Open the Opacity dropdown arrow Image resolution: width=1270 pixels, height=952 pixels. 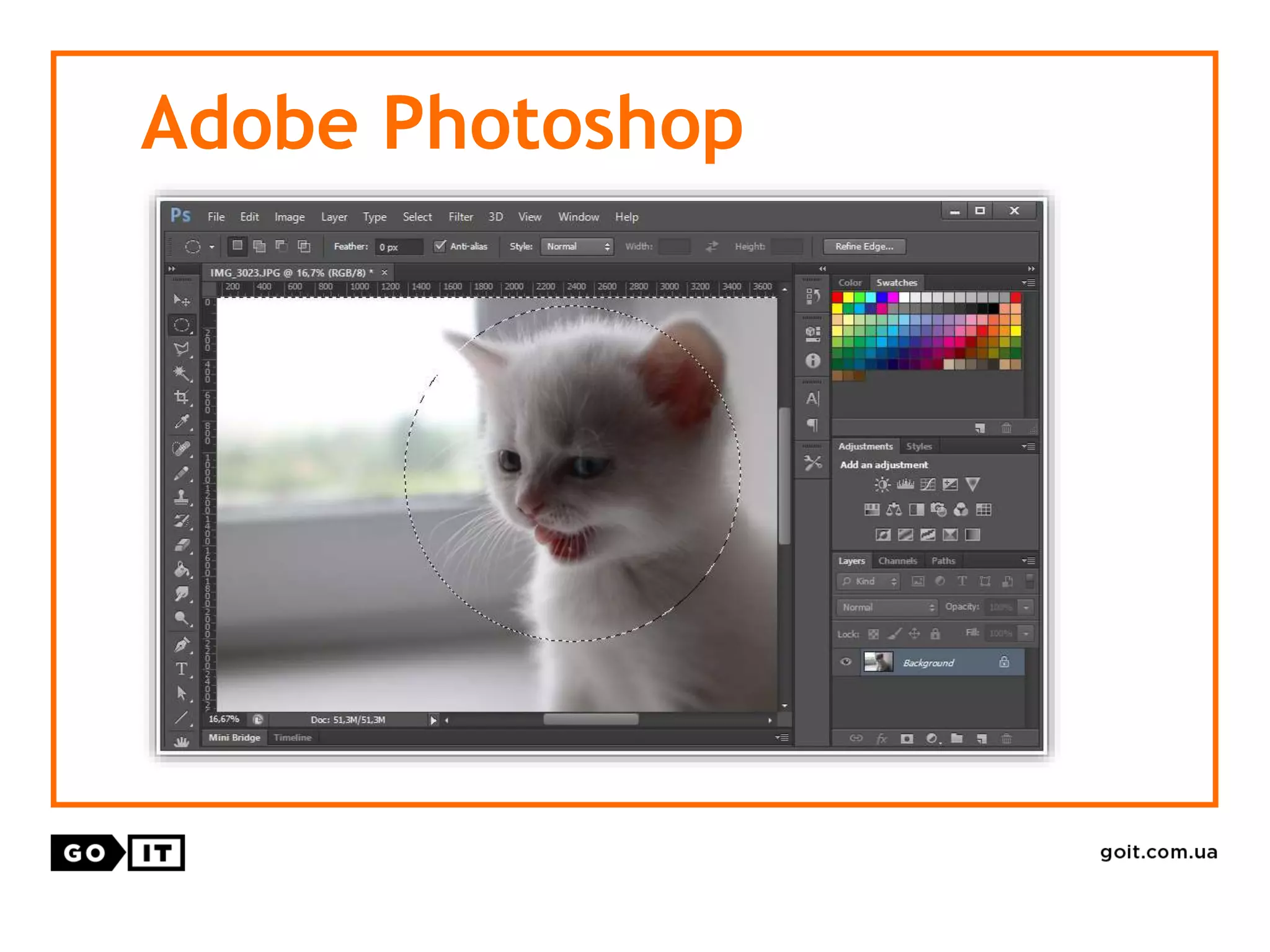1026,607
